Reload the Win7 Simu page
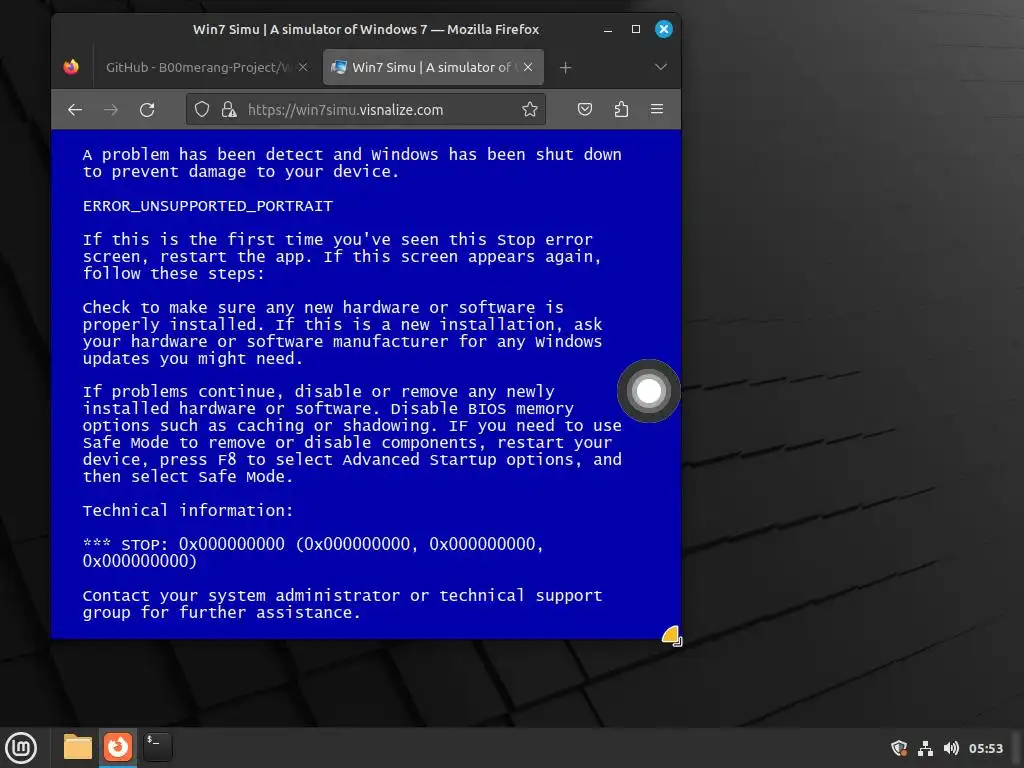 [147, 110]
